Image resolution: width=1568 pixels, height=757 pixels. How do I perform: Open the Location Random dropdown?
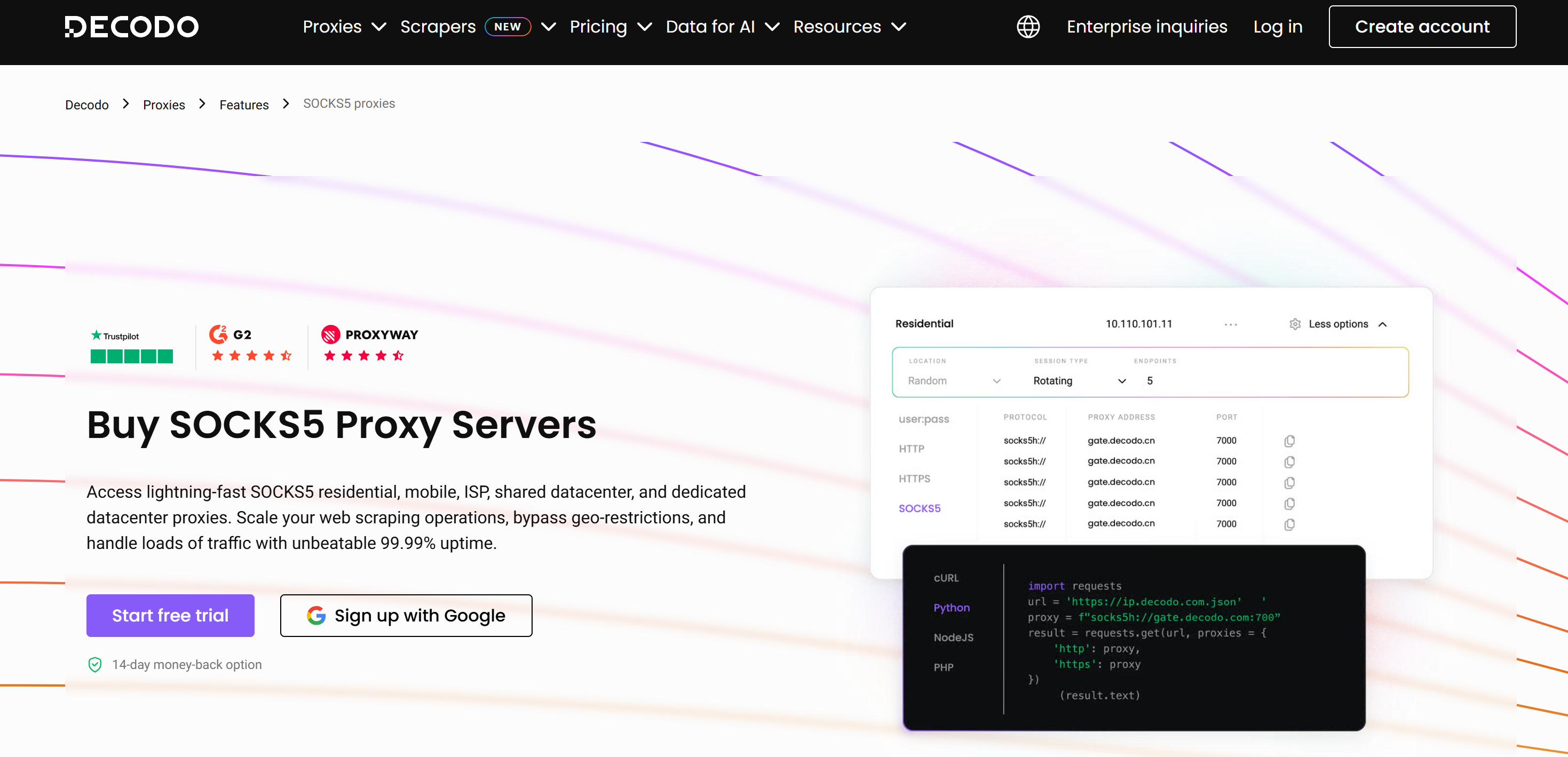953,381
